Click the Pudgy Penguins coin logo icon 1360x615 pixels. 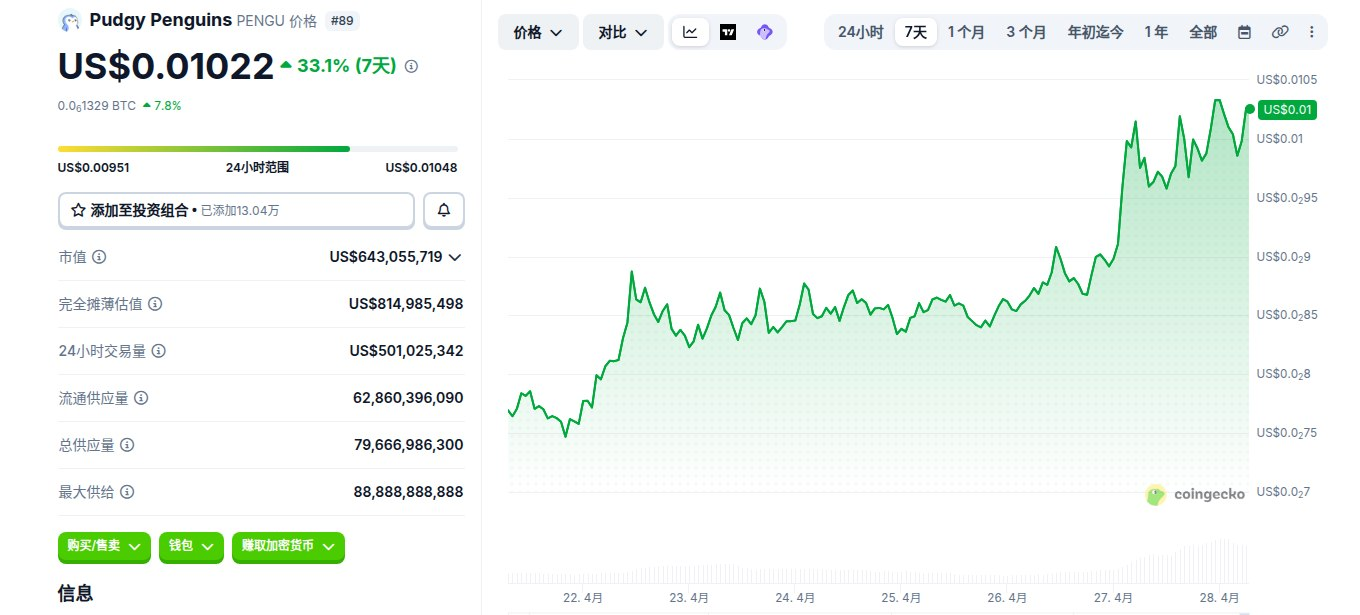point(70,20)
